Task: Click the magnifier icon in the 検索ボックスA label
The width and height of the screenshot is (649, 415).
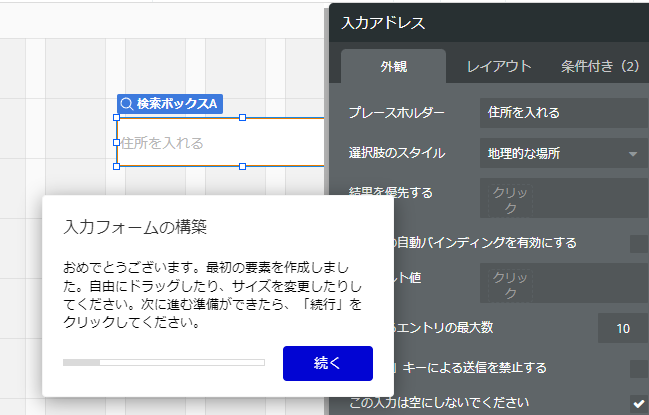Action: point(127,104)
